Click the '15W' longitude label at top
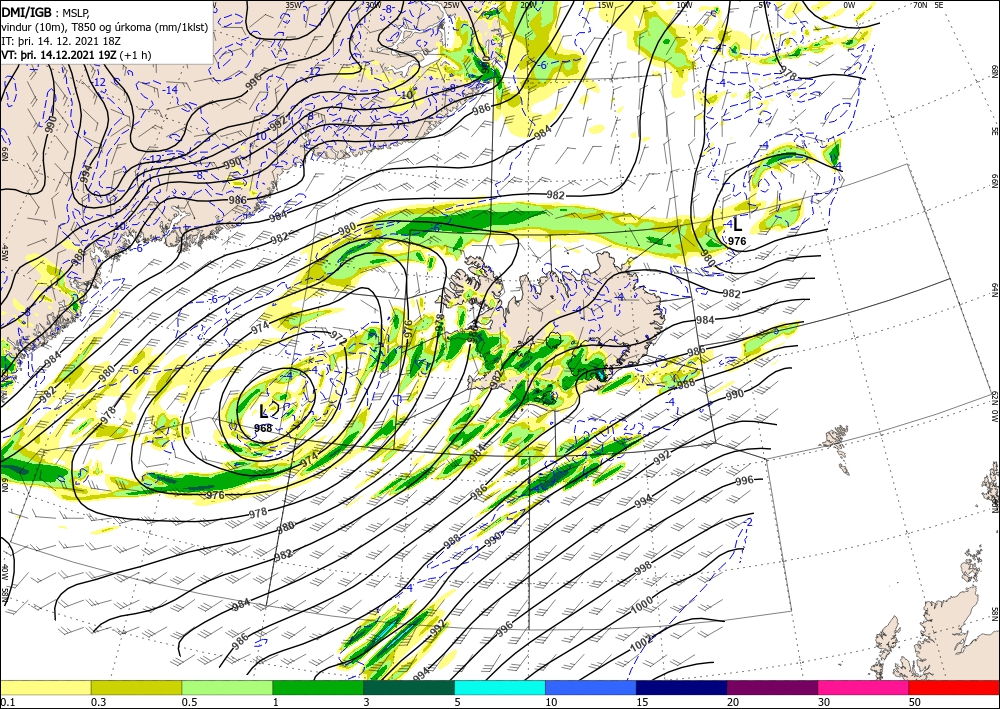This screenshot has height=709, width=1000. [605, 5]
